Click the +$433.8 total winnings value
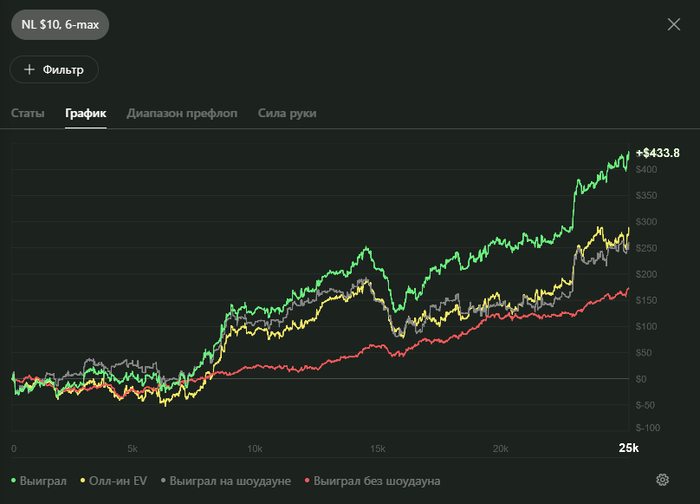This screenshot has width=700, height=504. click(x=658, y=153)
